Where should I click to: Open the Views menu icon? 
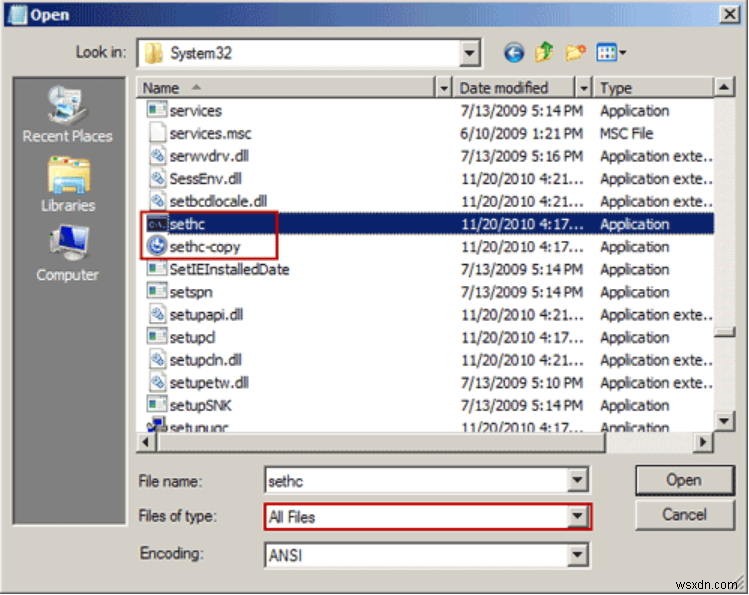tap(611, 52)
